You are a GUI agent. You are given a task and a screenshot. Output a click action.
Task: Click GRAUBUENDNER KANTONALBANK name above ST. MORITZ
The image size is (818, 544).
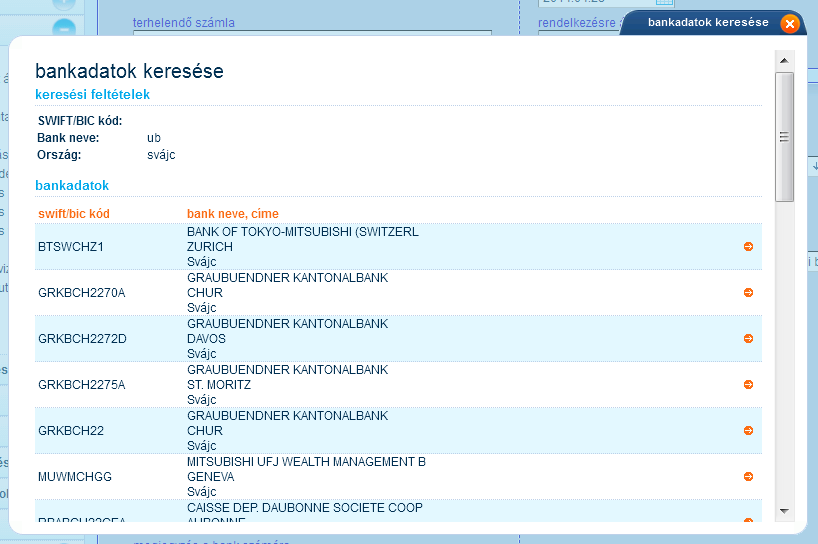[x=287, y=370]
